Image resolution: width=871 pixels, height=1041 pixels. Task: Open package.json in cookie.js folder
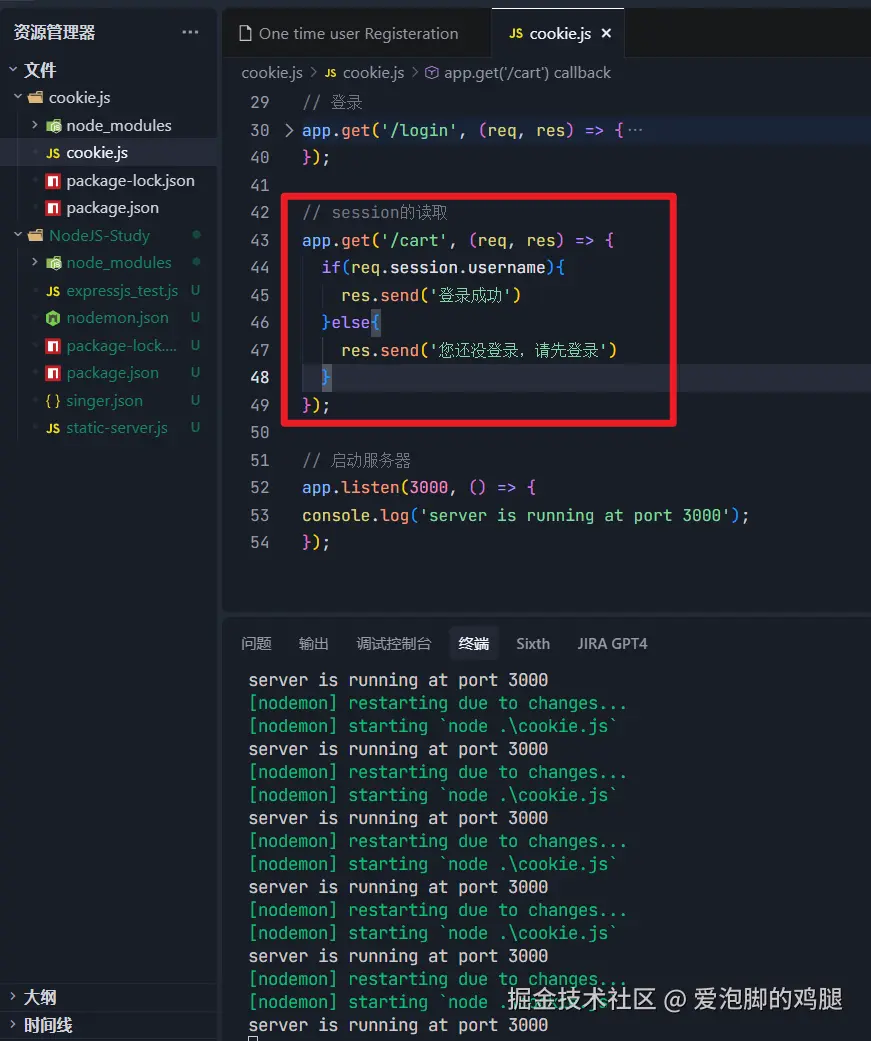[x=112, y=208]
